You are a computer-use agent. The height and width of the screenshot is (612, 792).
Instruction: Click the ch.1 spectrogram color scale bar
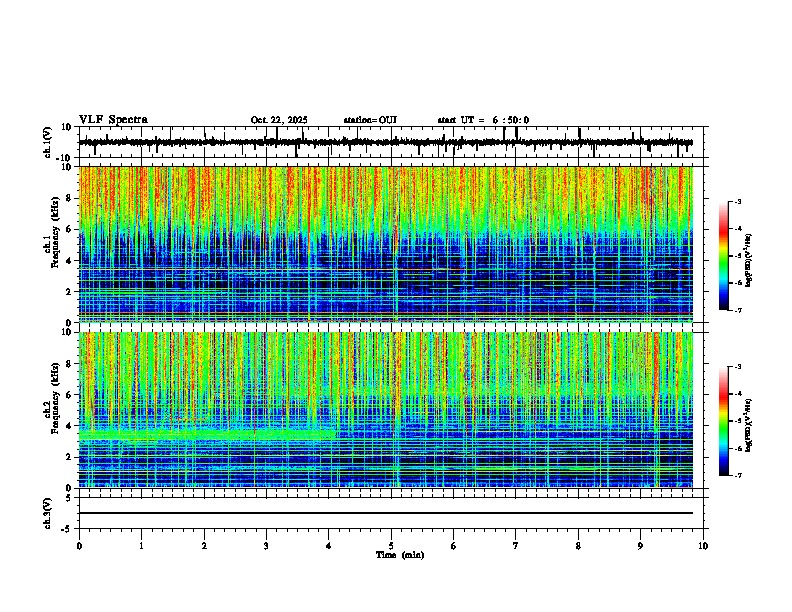(x=723, y=256)
